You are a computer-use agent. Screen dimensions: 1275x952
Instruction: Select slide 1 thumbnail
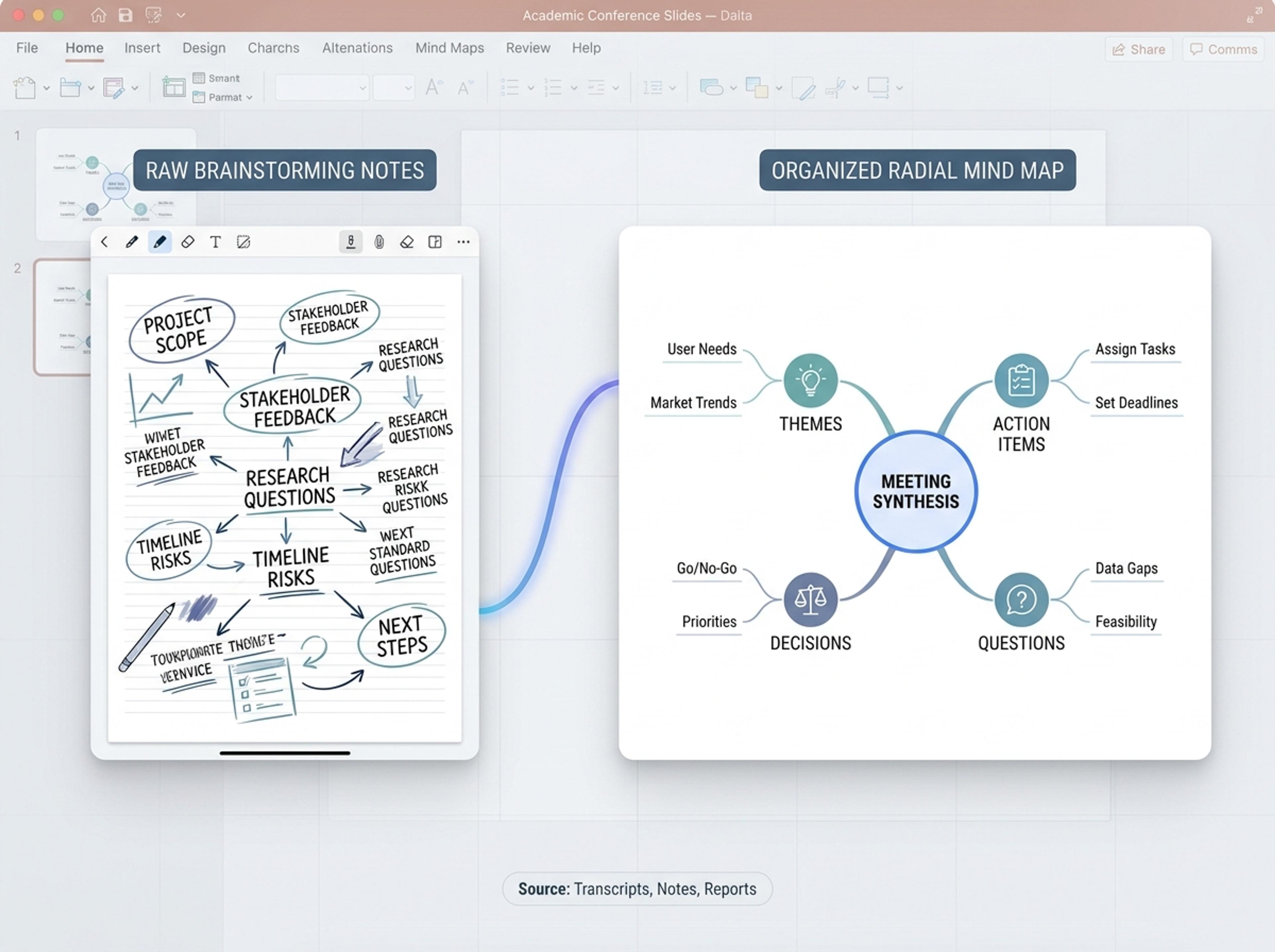coord(116,184)
